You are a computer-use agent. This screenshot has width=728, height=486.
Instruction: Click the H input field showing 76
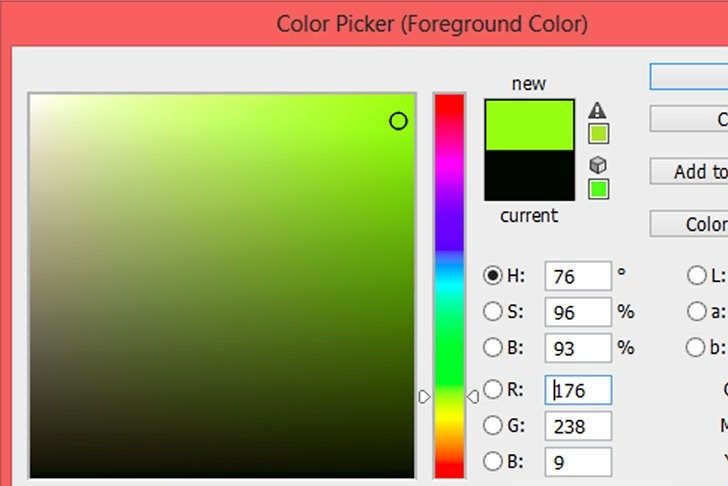[x=578, y=277]
